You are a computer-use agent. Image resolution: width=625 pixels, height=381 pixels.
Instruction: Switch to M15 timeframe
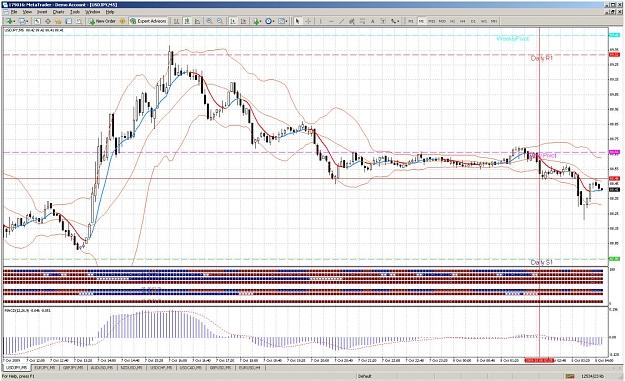tap(432, 21)
